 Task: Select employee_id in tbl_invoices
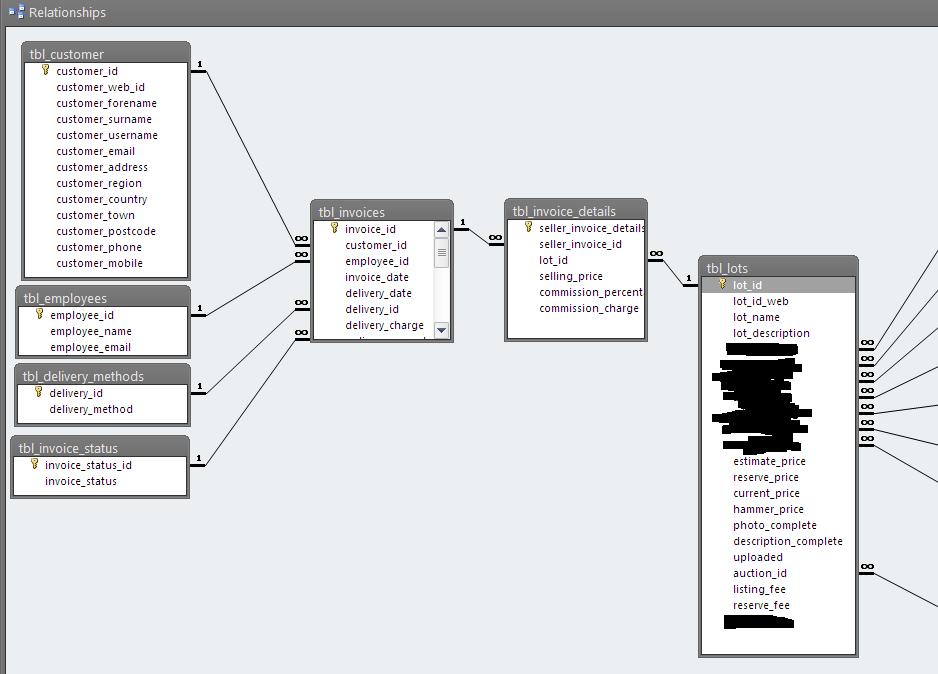(377, 261)
